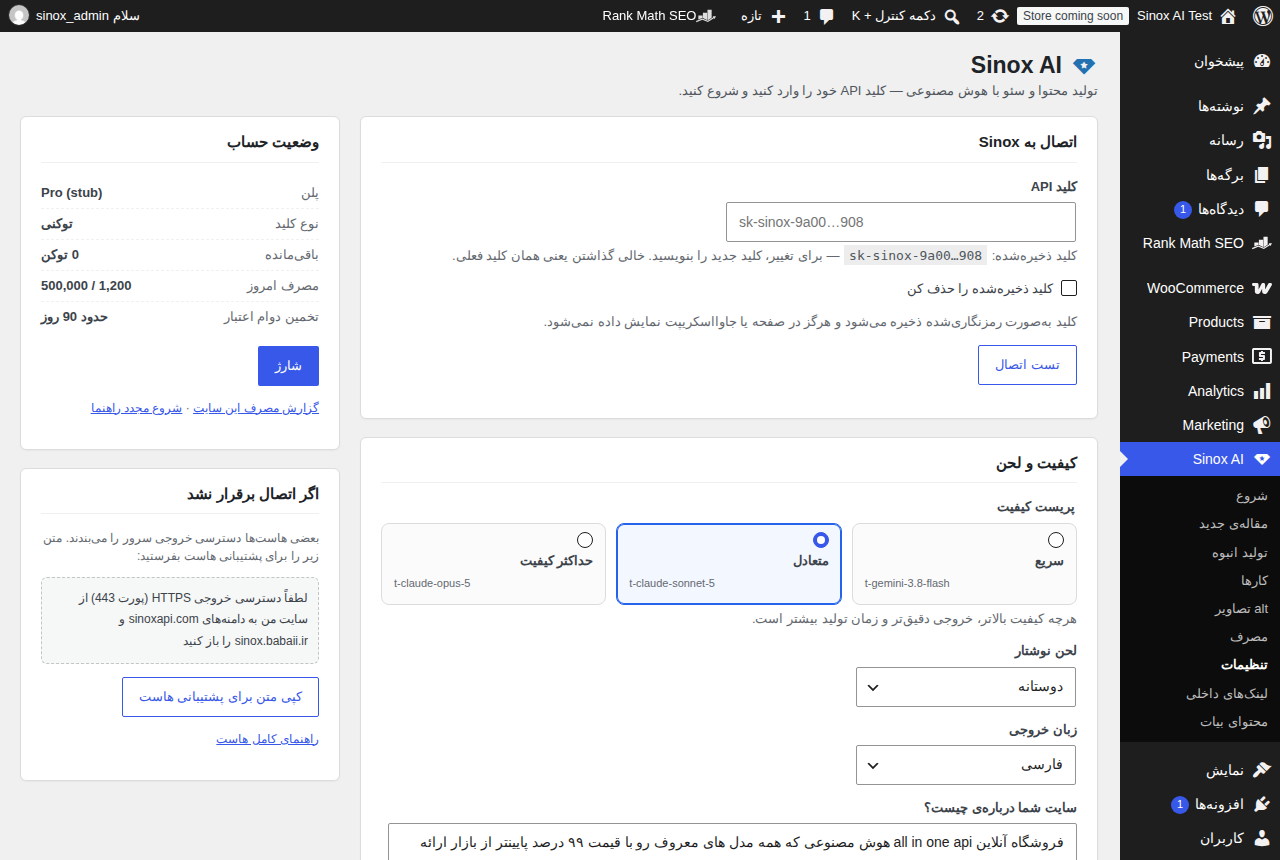The image size is (1280, 860).
Task: Select the سریع quality preset radio
Action: click(x=1056, y=540)
